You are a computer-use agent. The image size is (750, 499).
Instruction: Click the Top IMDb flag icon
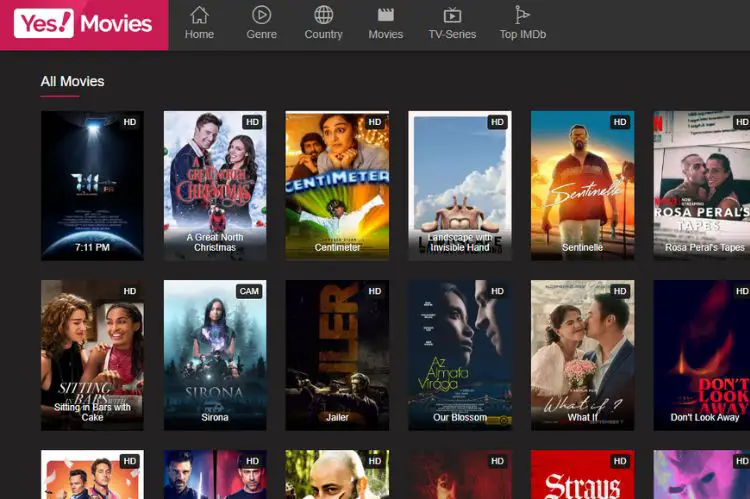tap(522, 15)
